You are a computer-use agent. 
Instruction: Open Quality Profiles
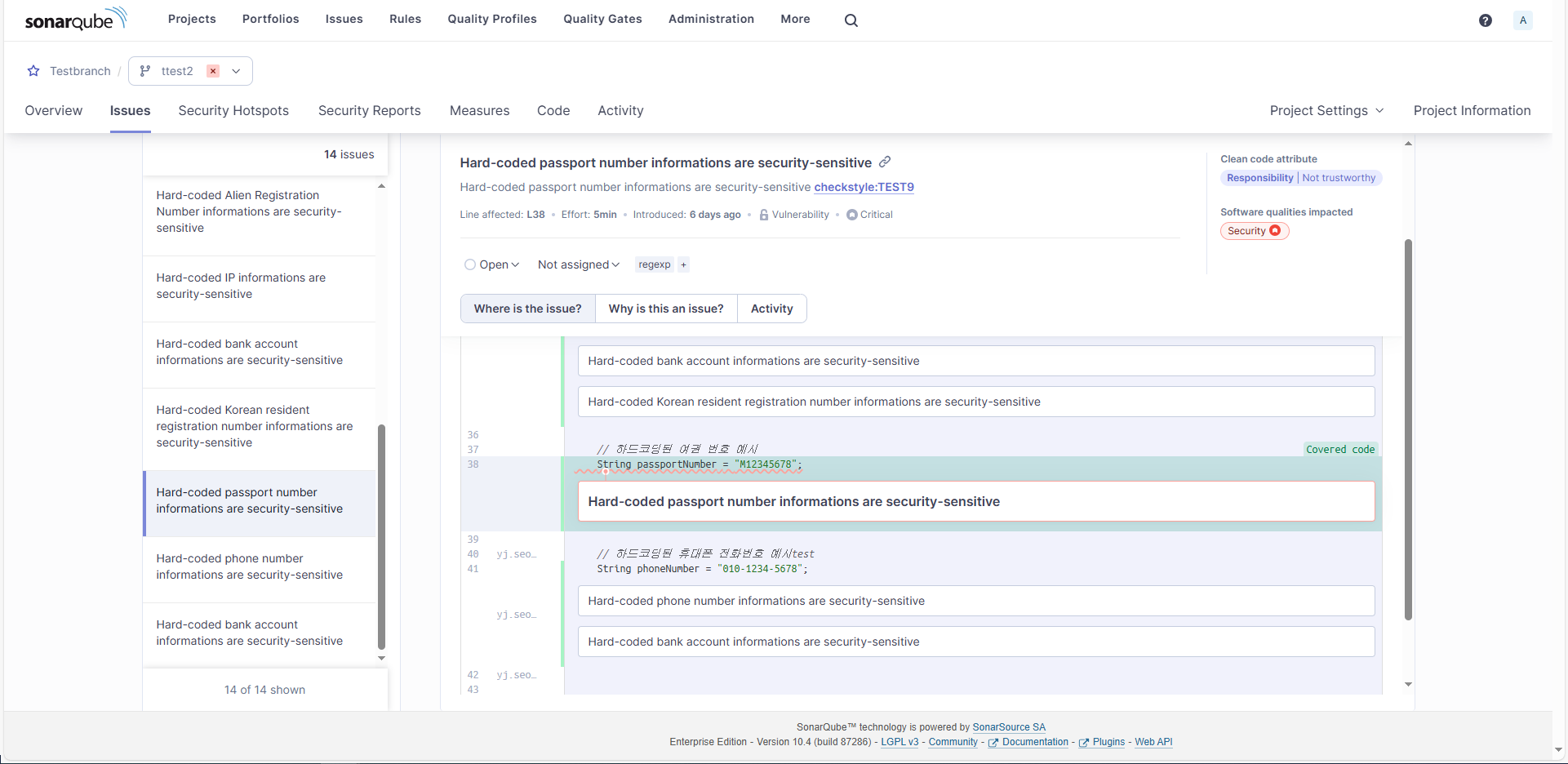(x=492, y=19)
